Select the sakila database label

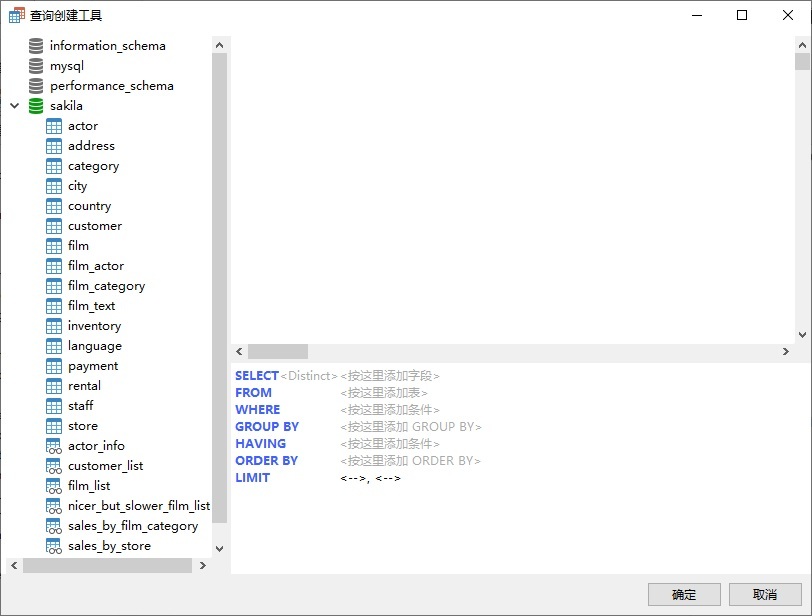(66, 106)
